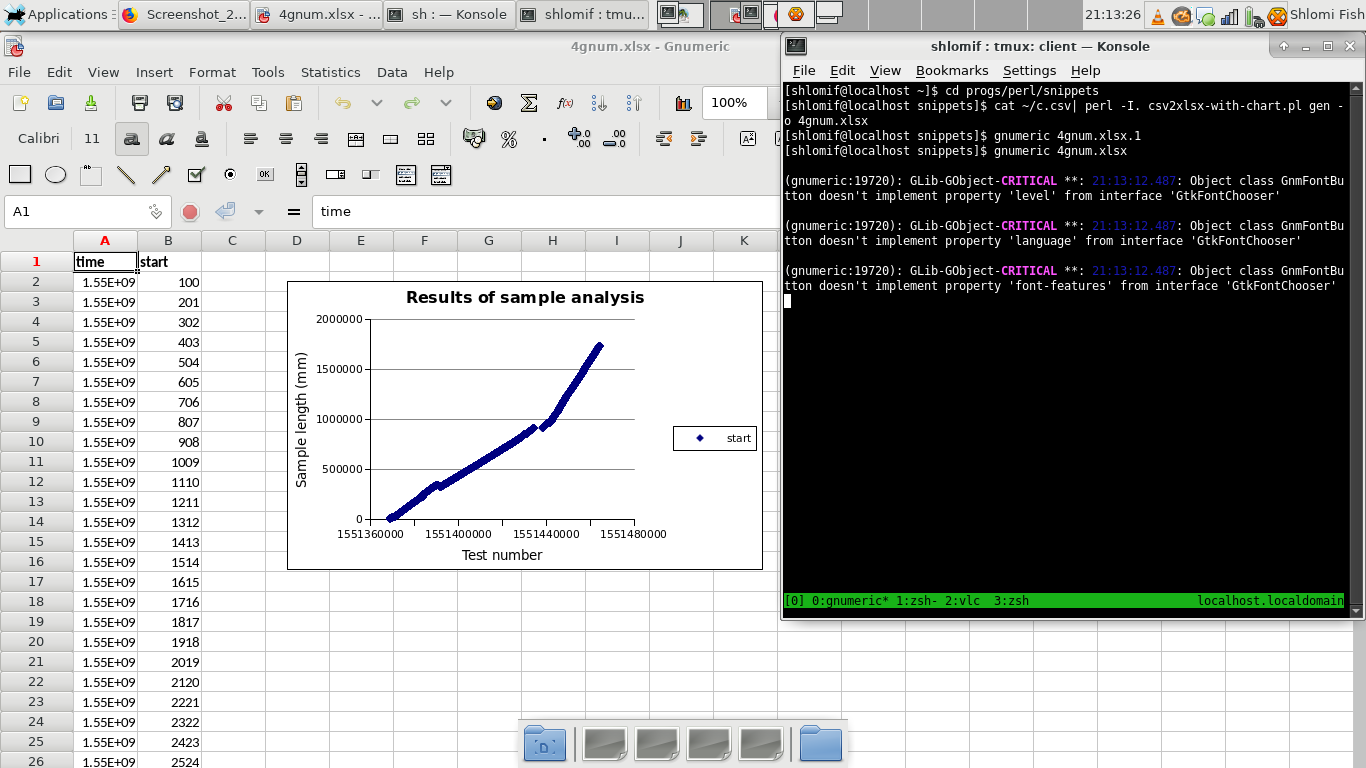Open Gnumeric's Format menu
This screenshot has width=1366, height=768.
point(212,72)
